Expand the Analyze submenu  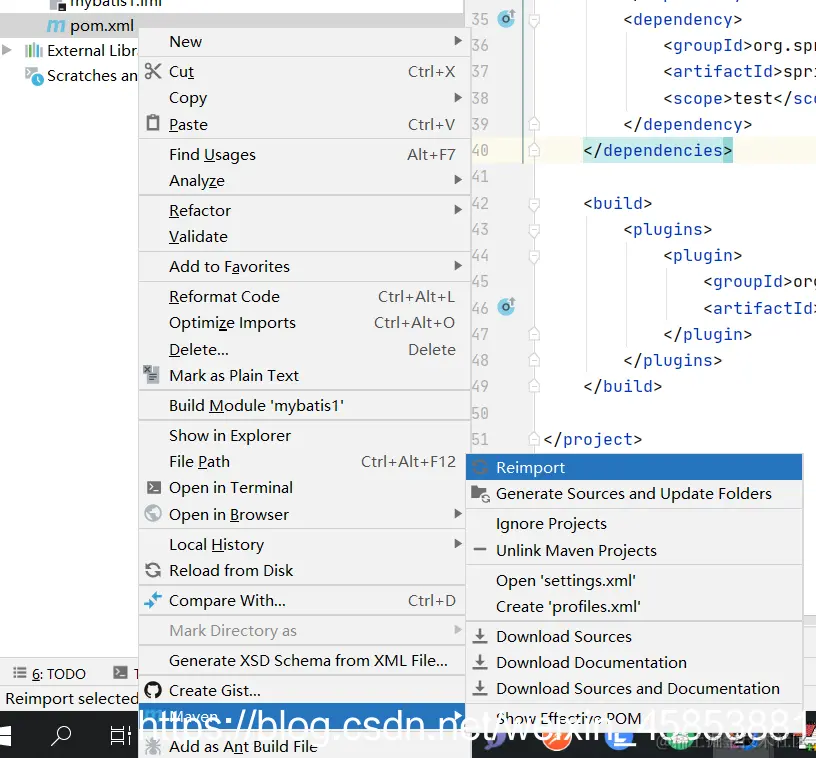point(458,179)
